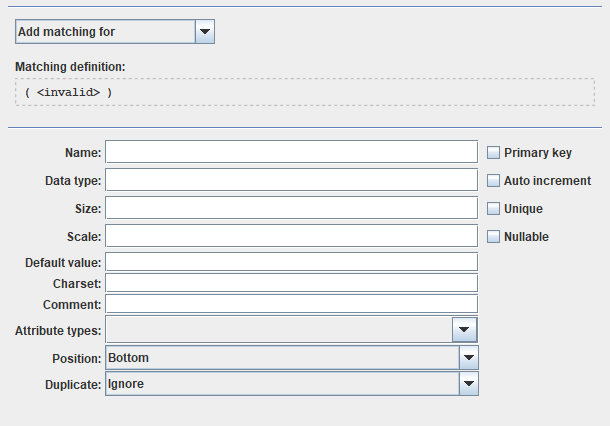Check the Unique option
The width and height of the screenshot is (610, 426).
point(494,209)
